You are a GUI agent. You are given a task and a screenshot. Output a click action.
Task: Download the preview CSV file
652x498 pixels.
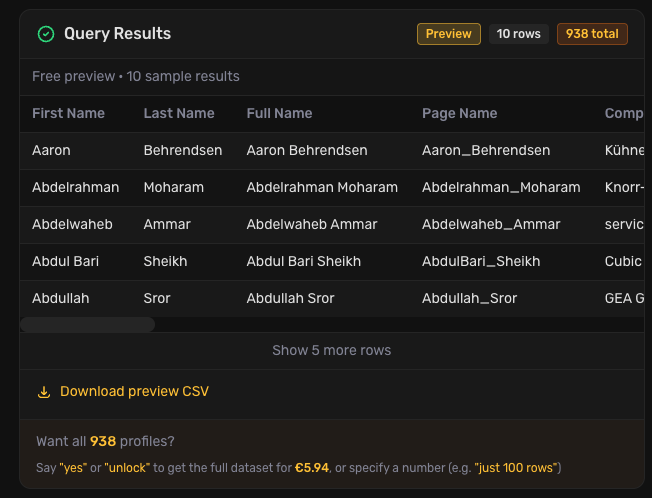(x=134, y=392)
